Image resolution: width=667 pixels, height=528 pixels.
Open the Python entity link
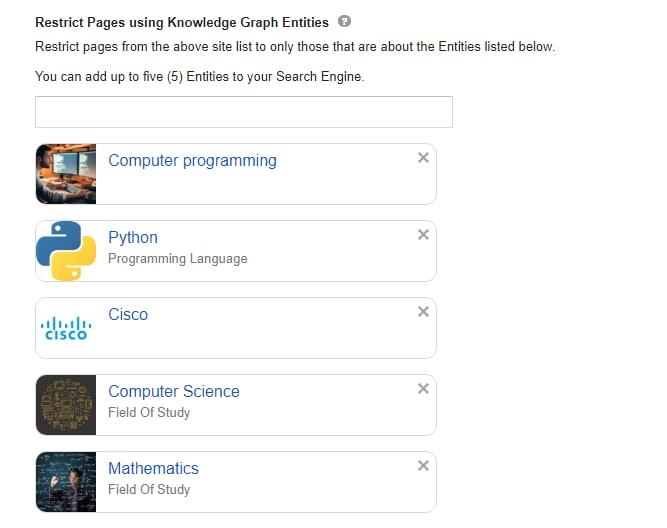point(133,237)
